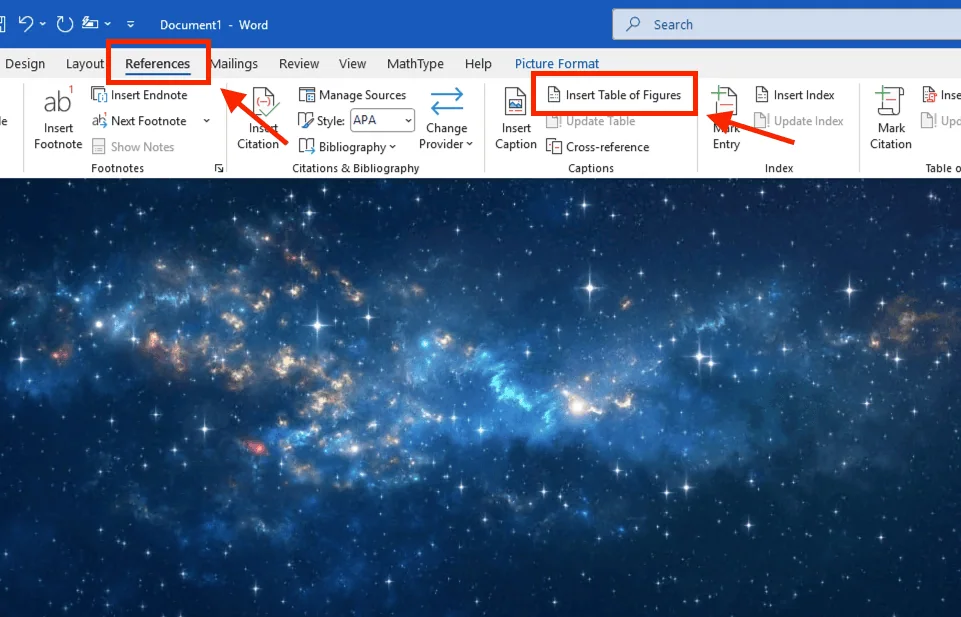Switch to the References tab
Screen dimensions: 961x617
coord(158,64)
